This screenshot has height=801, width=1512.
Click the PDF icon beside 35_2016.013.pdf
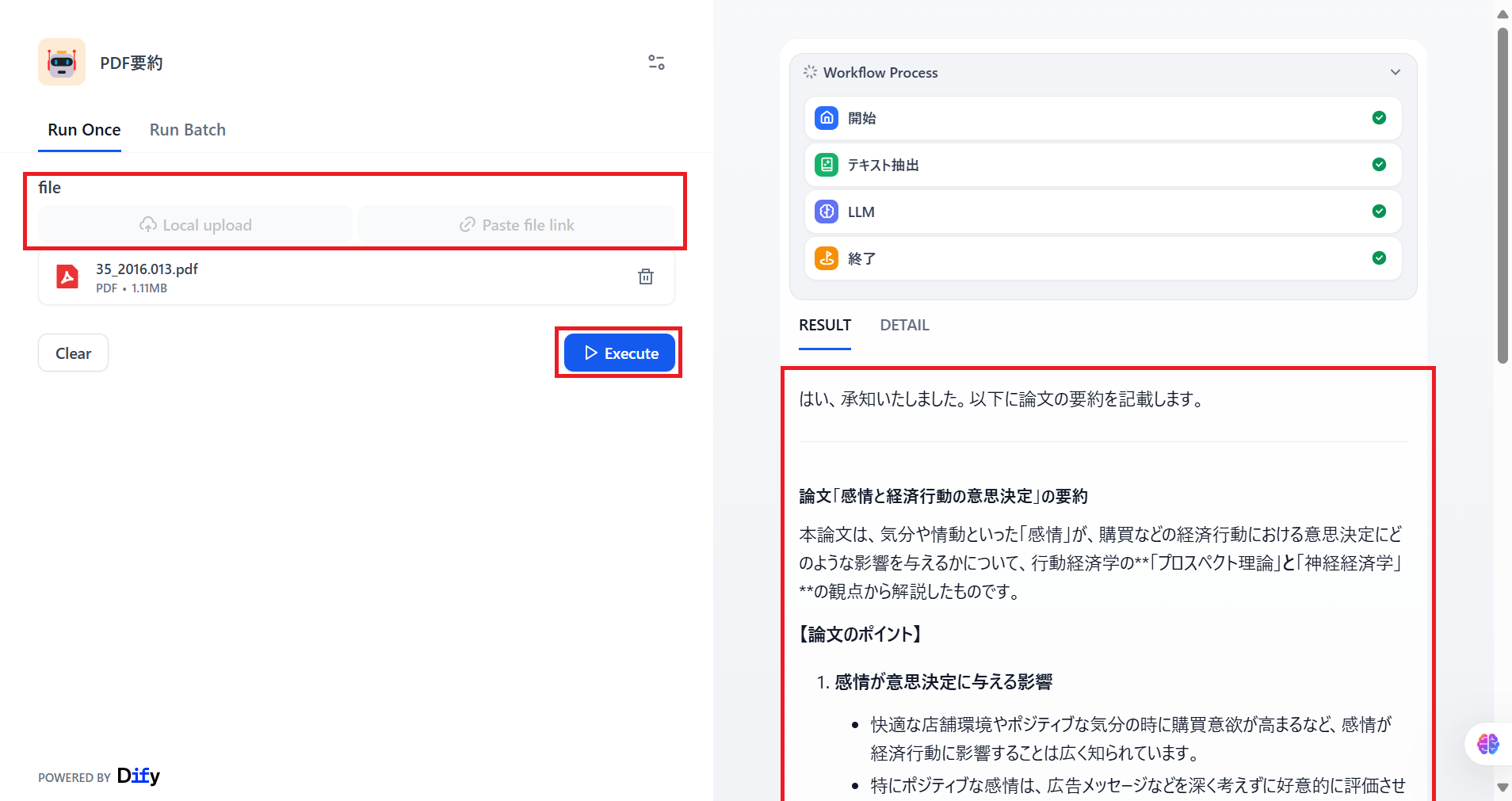click(67, 277)
